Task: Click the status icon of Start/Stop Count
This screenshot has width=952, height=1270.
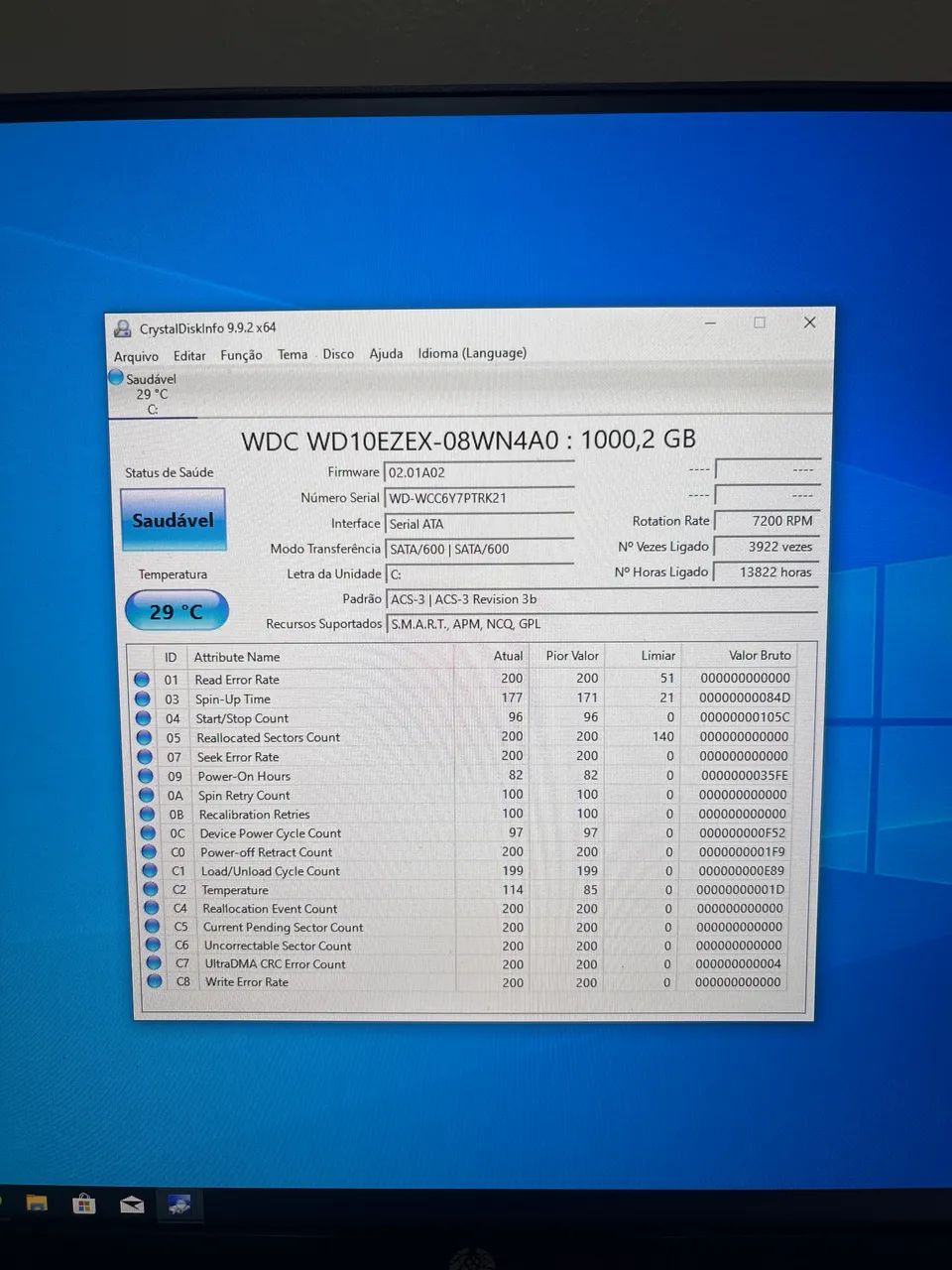Action: [x=144, y=718]
